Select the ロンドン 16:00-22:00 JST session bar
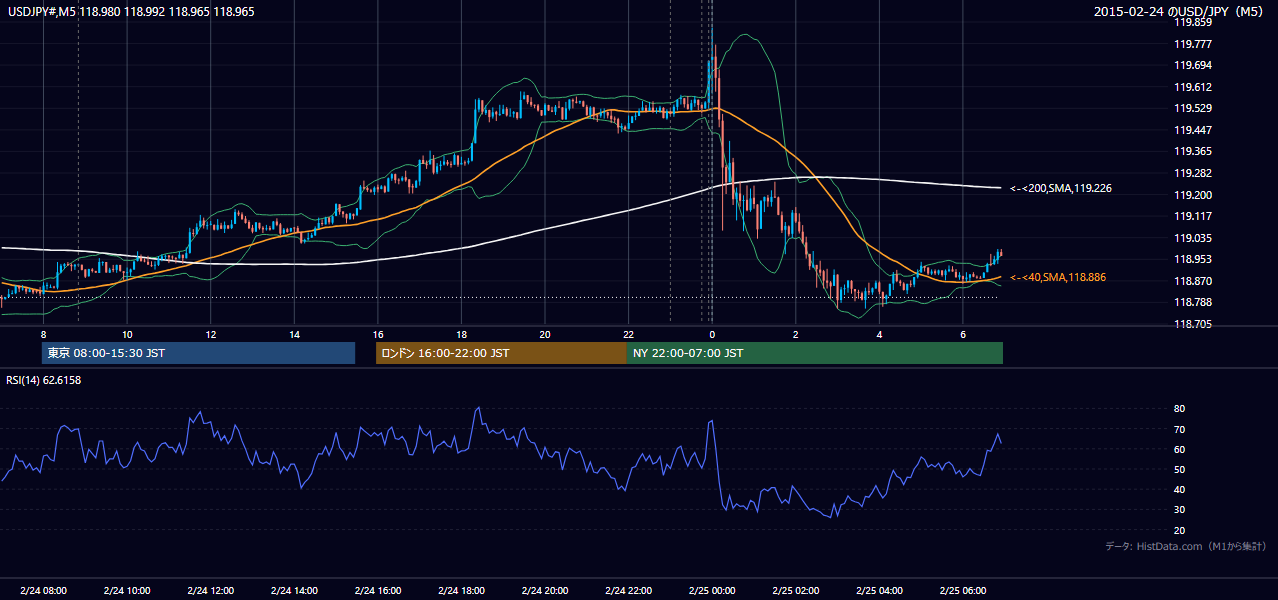 pos(501,353)
